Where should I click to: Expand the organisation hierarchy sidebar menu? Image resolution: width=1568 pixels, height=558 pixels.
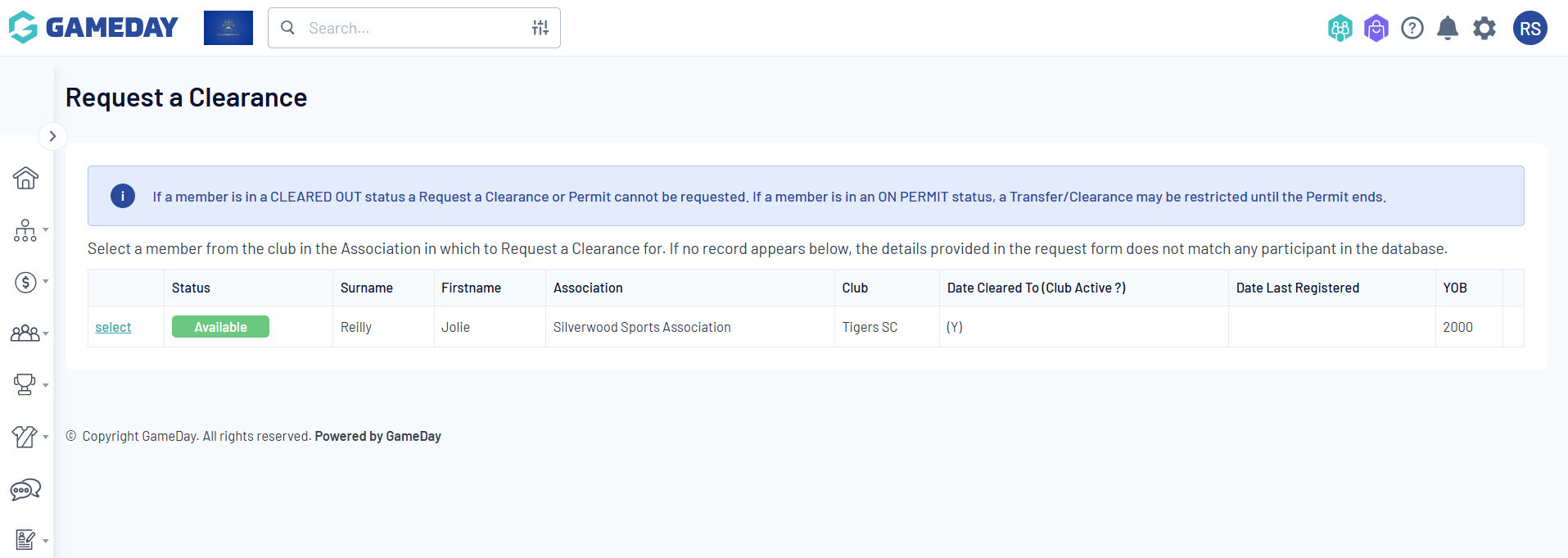(26, 230)
